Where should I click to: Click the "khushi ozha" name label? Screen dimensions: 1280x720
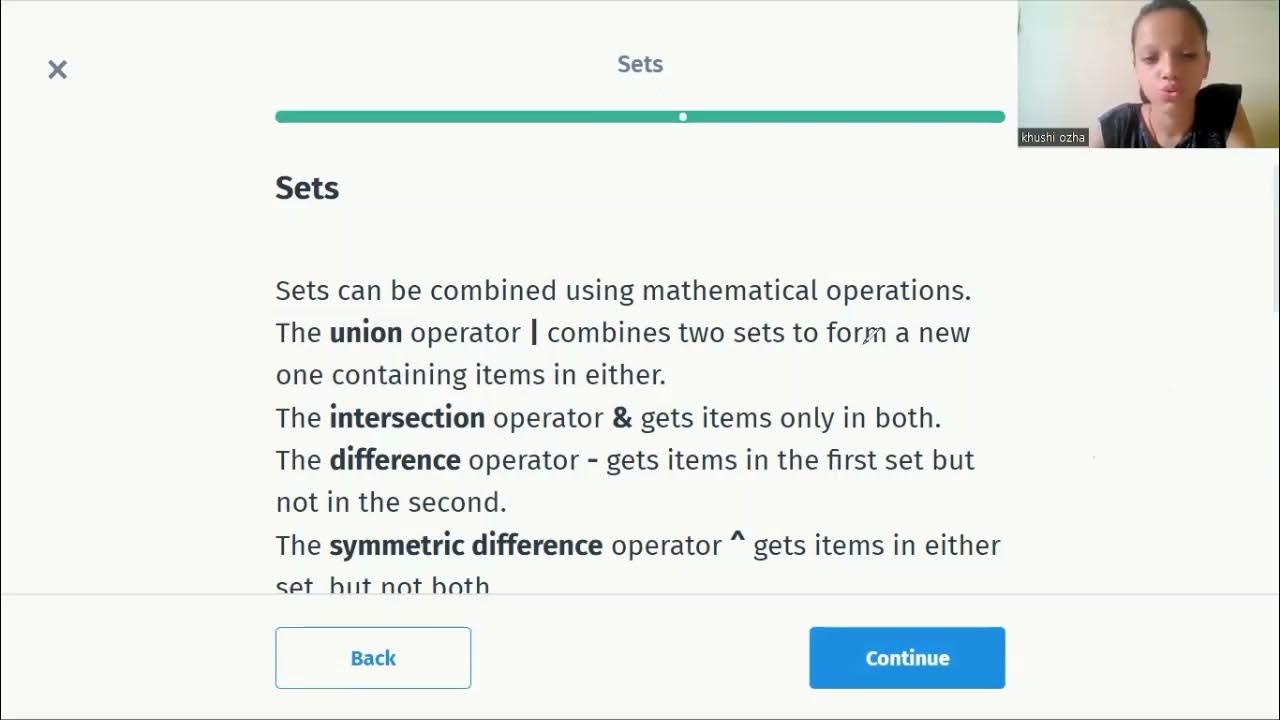[1053, 138]
